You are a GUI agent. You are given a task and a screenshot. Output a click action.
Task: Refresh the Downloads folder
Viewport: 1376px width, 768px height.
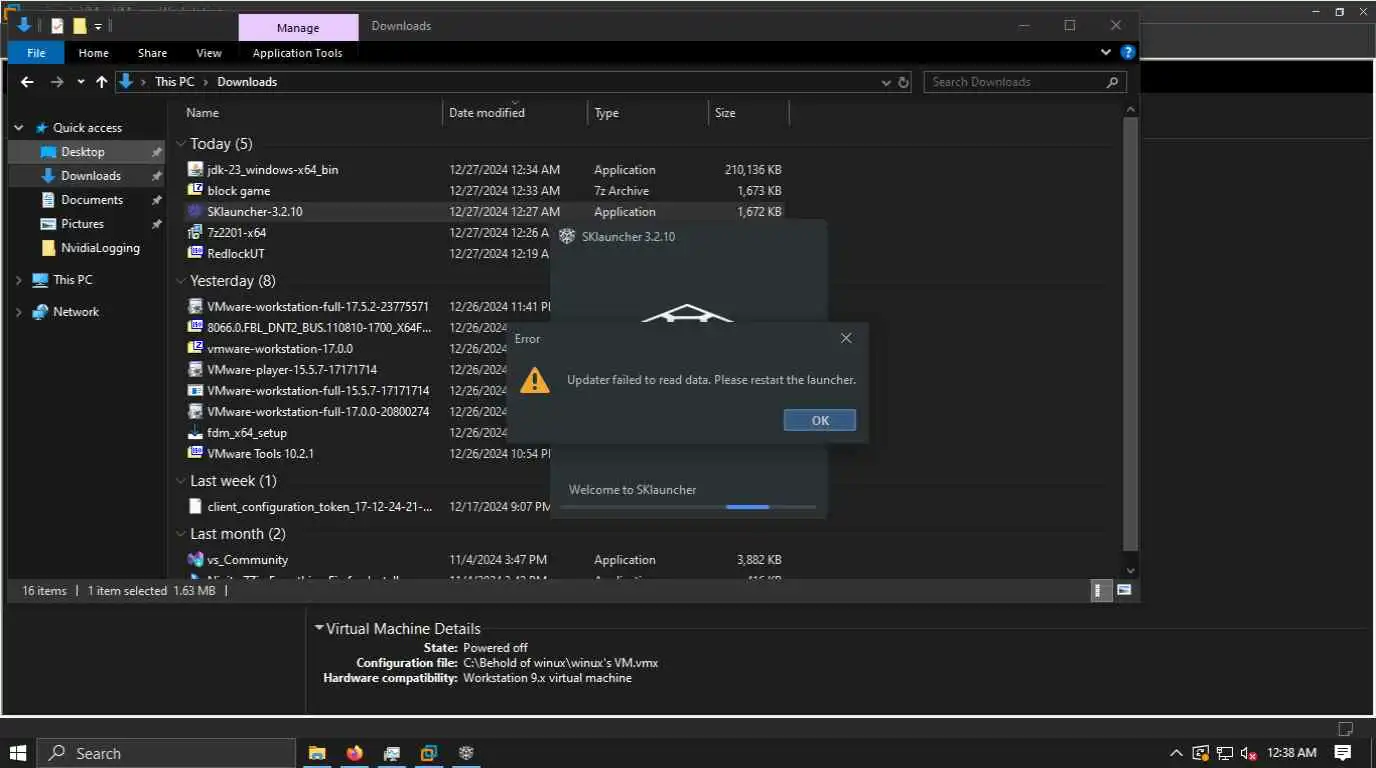tap(904, 82)
